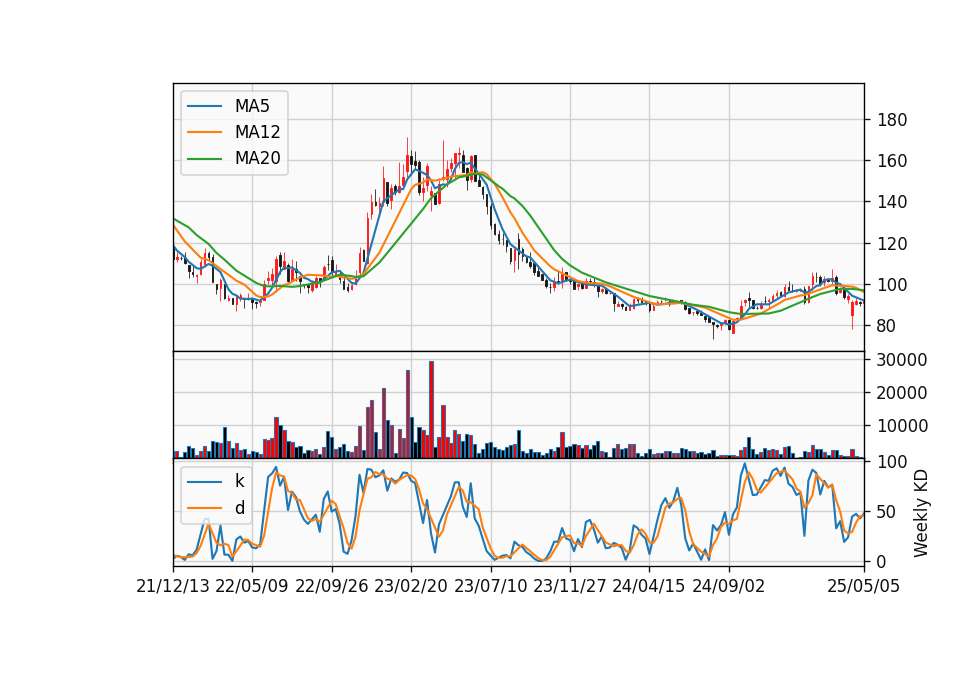
Task: Click the 25/05/05 date tick label
Action: point(863,586)
